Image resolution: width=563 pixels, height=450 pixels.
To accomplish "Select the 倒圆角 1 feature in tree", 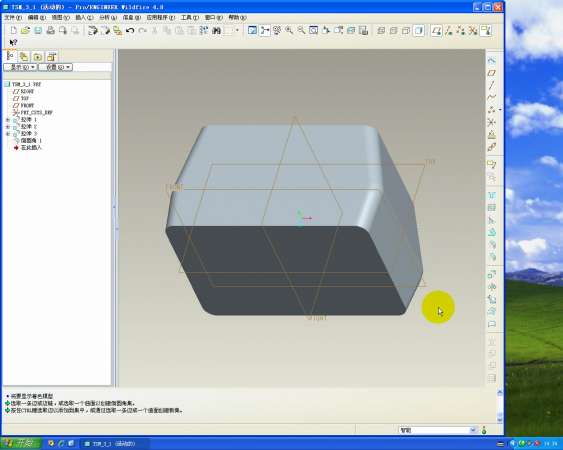I will click(28, 141).
